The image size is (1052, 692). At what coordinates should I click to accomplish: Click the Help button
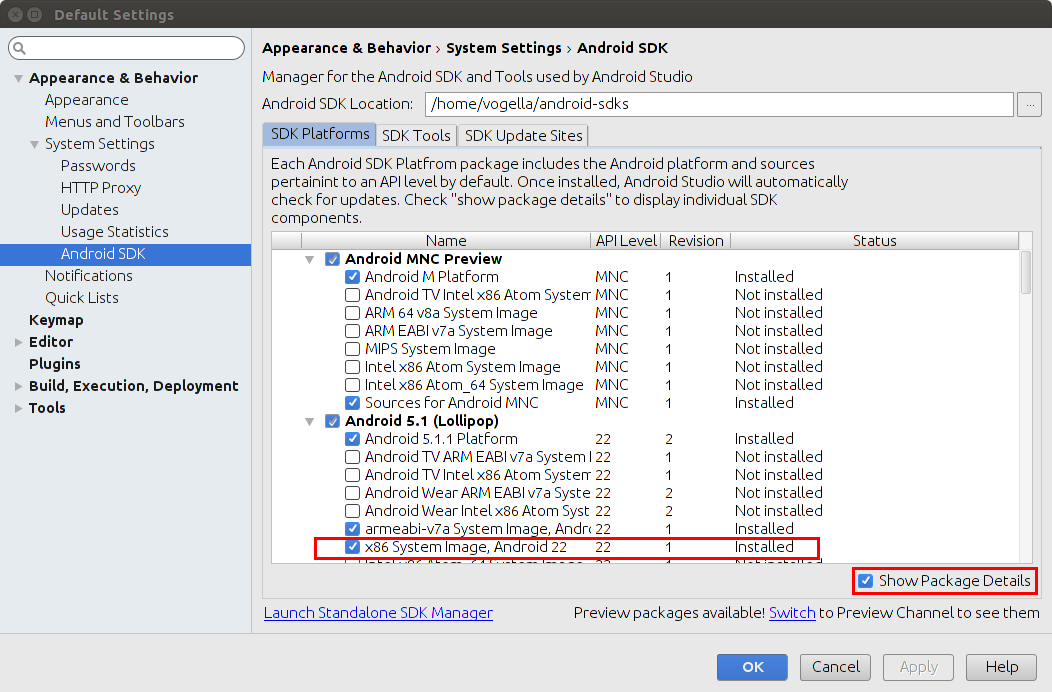coord(1002,667)
